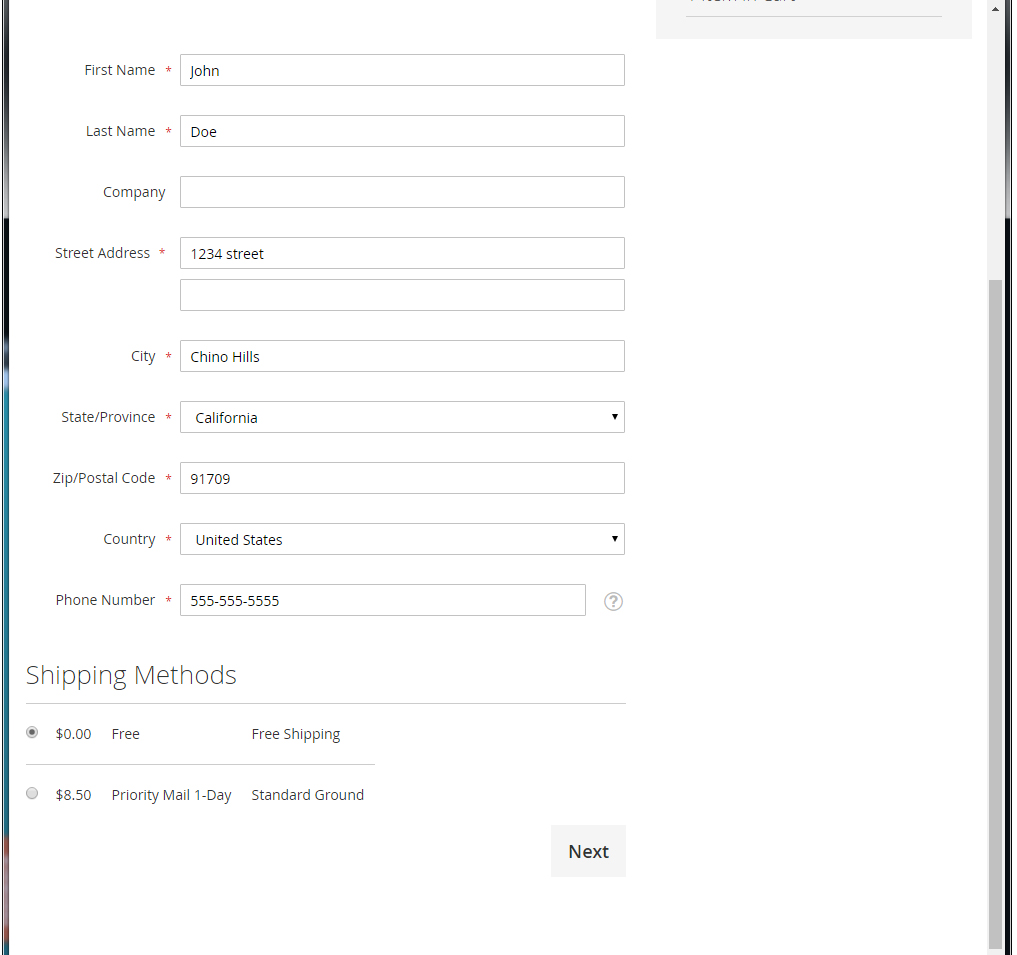Click the First Name field
Image resolution: width=1017 pixels, height=955 pixels.
(x=400, y=70)
